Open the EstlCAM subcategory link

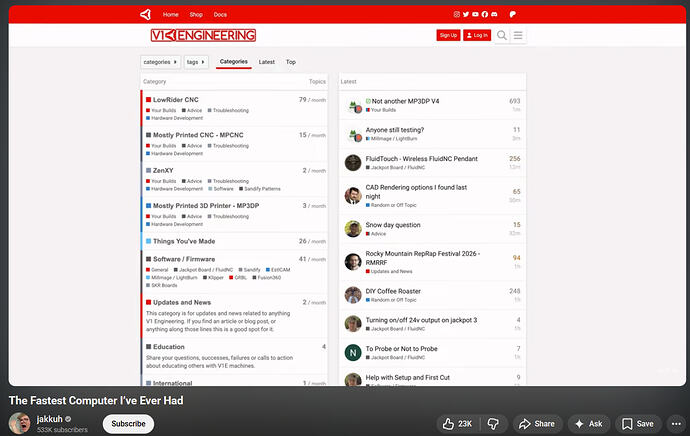click(x=280, y=270)
